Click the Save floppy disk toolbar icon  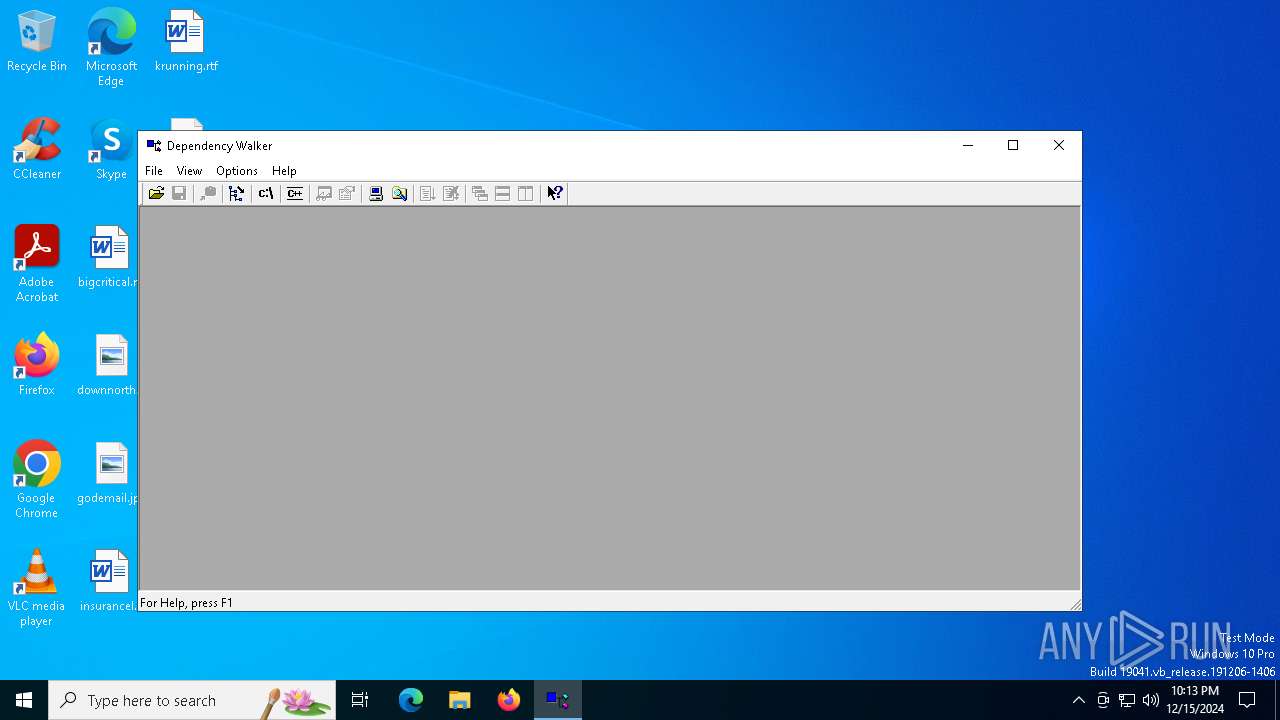coord(179,193)
